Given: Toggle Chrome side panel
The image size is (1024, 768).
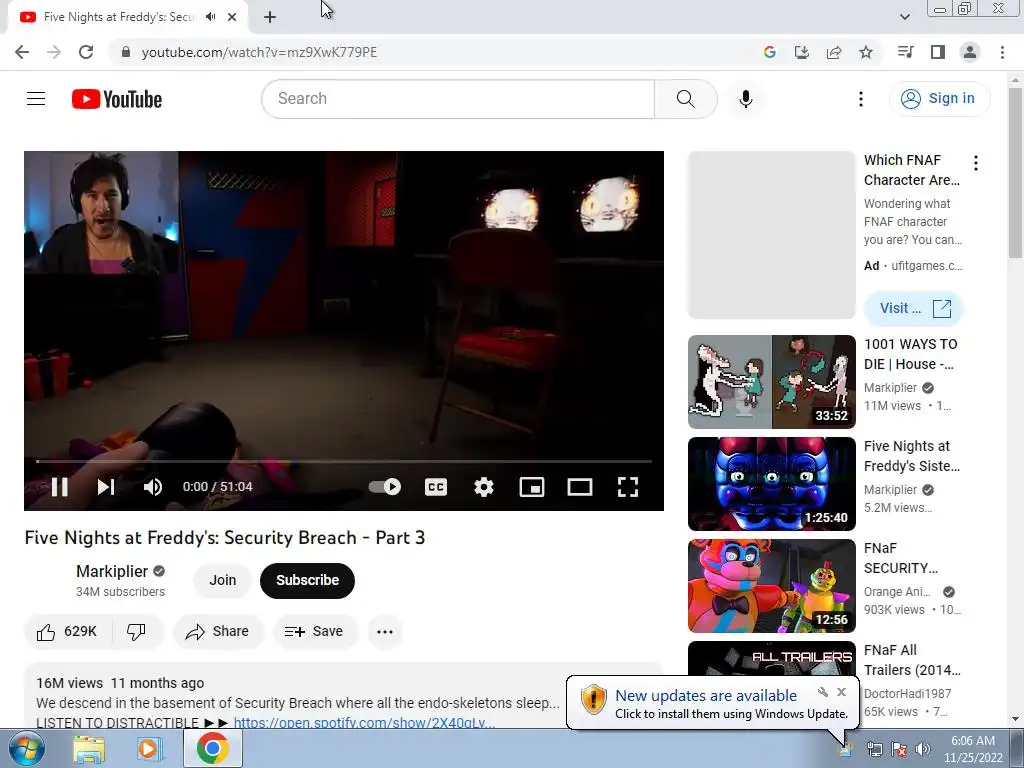Looking at the screenshot, I should pyautogui.click(x=938, y=52).
